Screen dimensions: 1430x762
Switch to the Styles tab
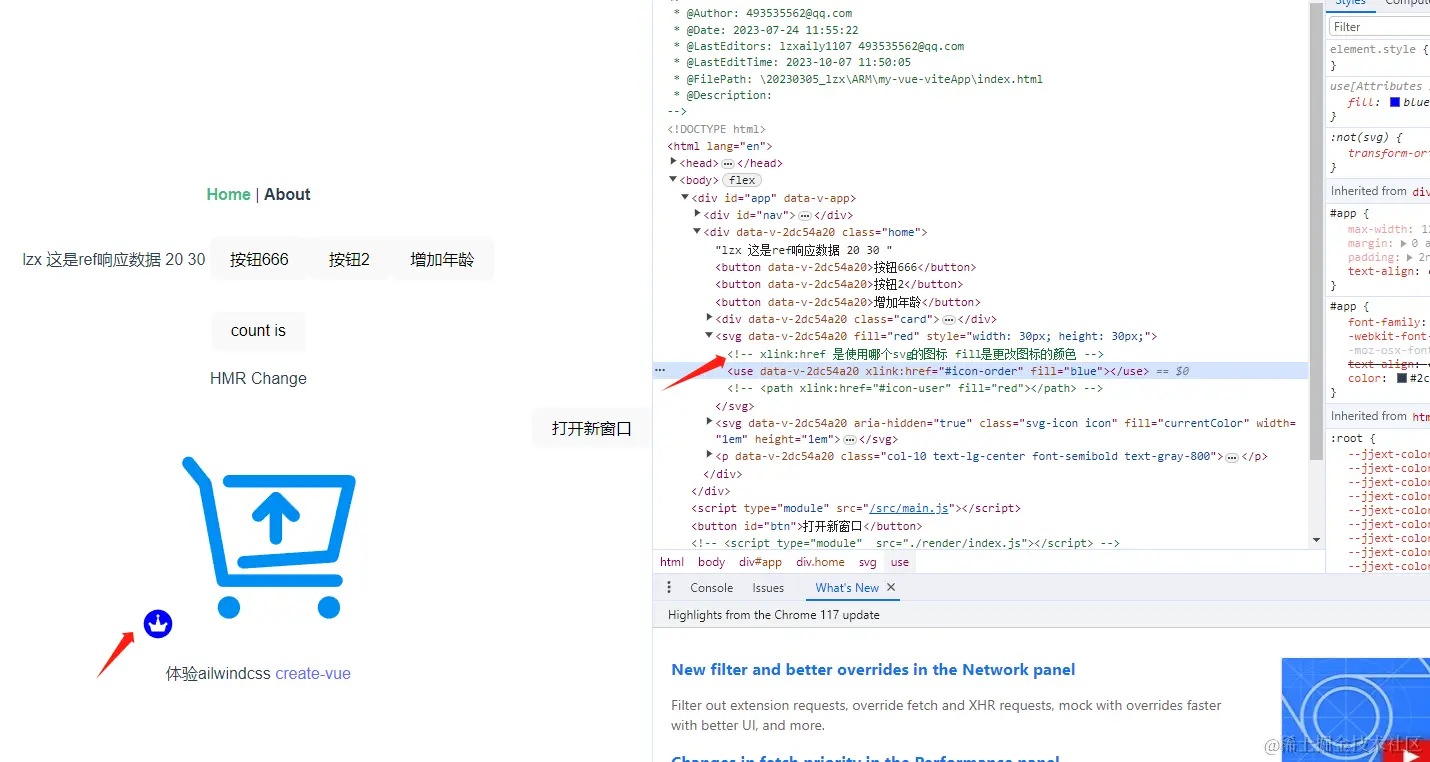click(x=1351, y=4)
